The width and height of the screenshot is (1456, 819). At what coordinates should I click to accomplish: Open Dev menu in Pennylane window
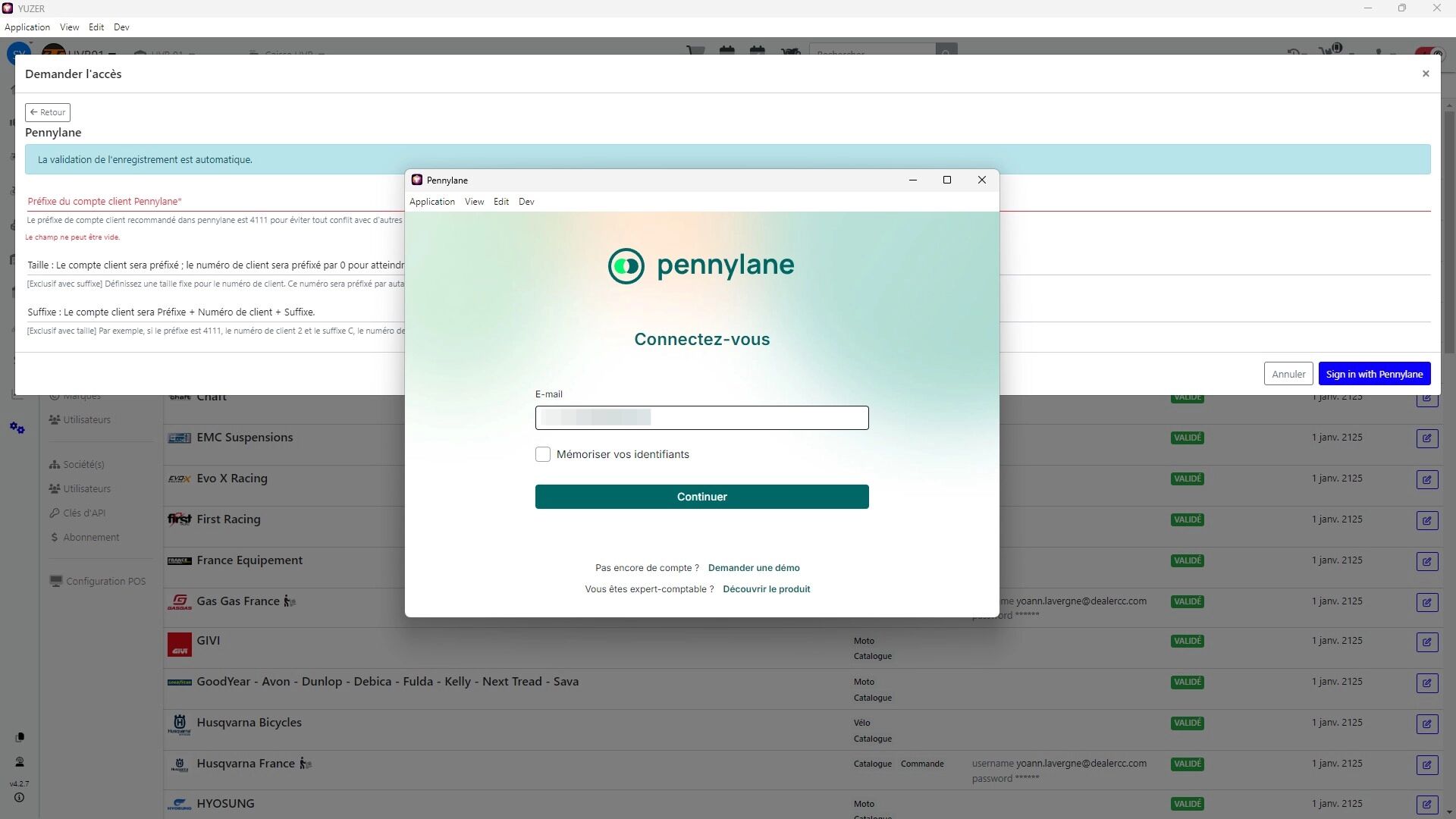(526, 202)
